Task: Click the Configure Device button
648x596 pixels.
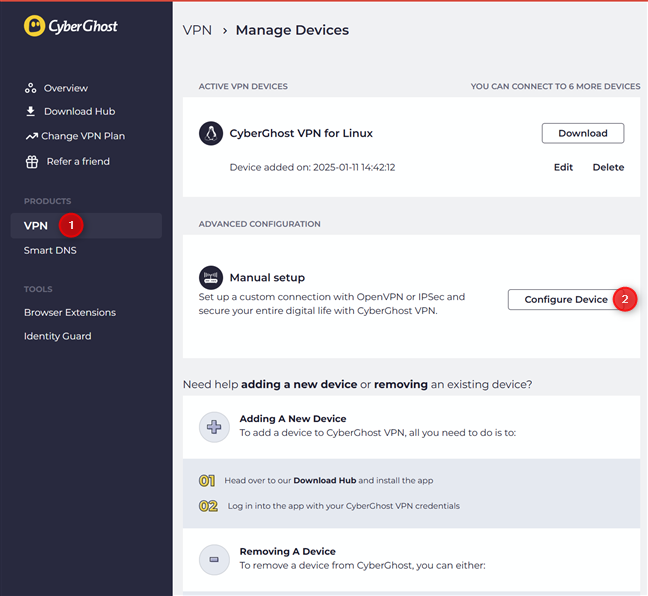Action: click(x=566, y=299)
